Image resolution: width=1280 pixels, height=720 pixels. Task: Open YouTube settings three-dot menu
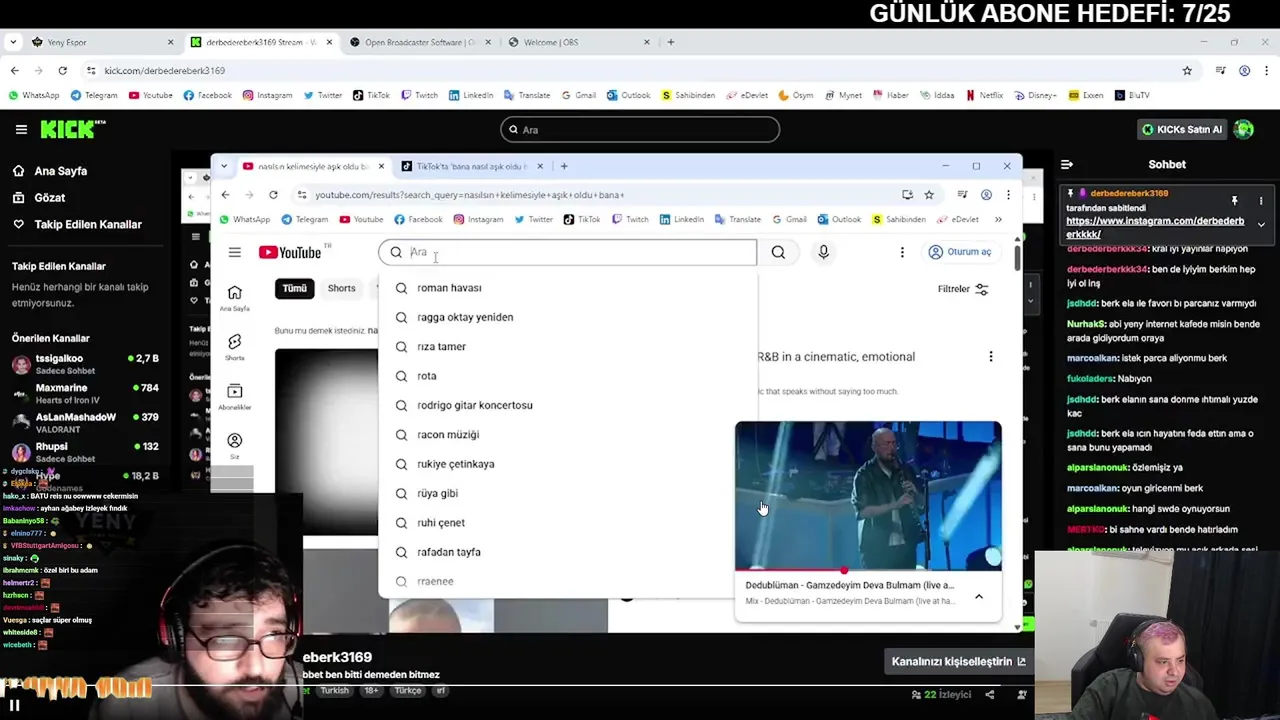coord(902,252)
